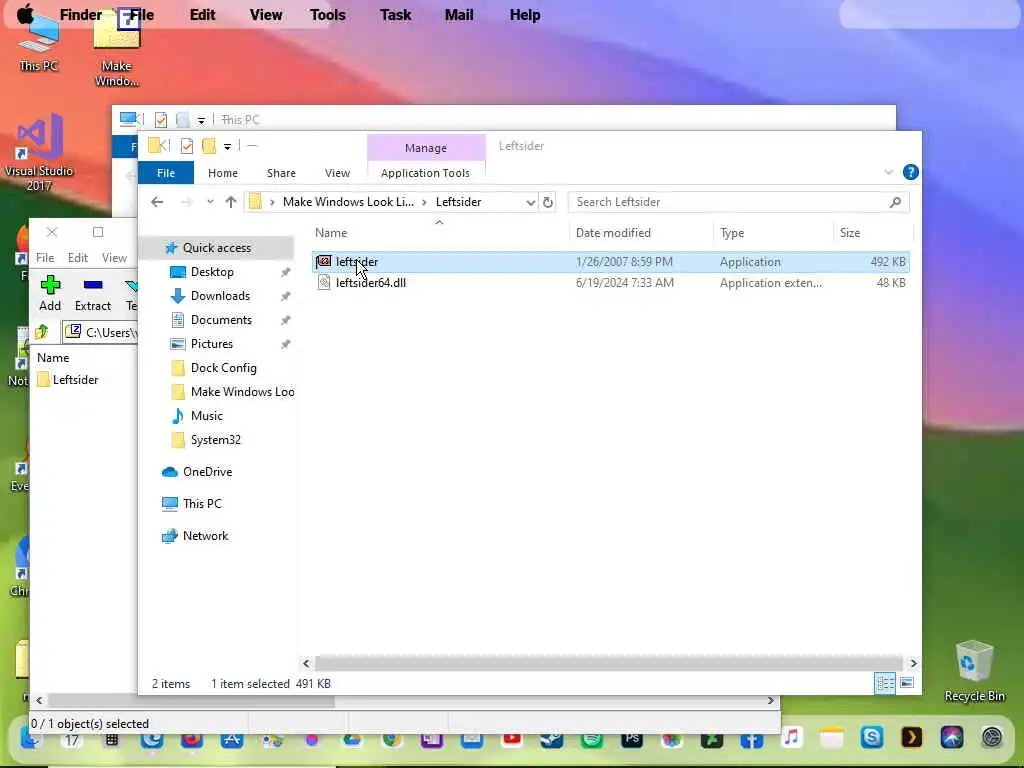Open Music app from the dock
1024x768 pixels.
(x=792, y=737)
